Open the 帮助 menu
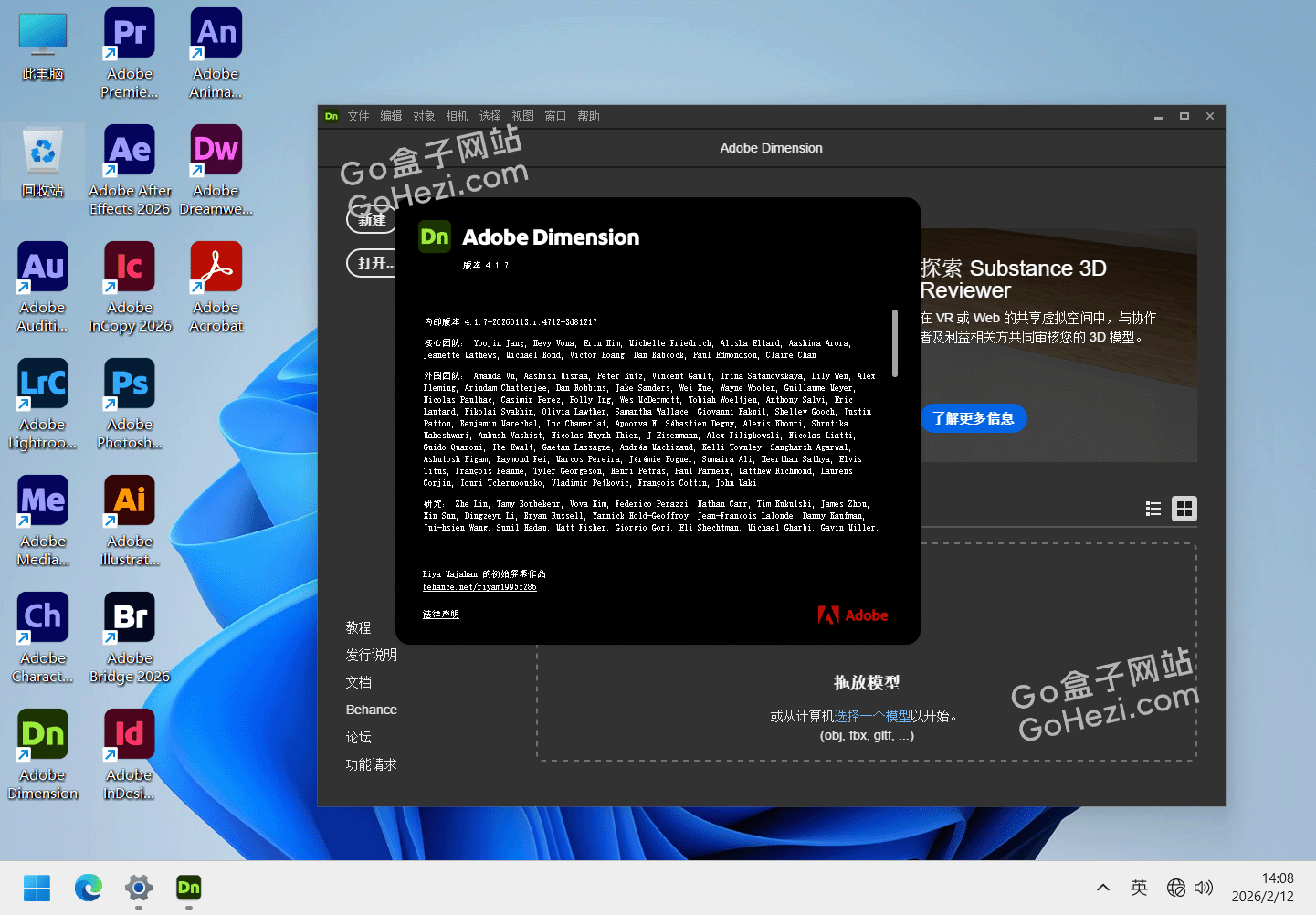Viewport: 1316px width, 915px height. point(588,116)
